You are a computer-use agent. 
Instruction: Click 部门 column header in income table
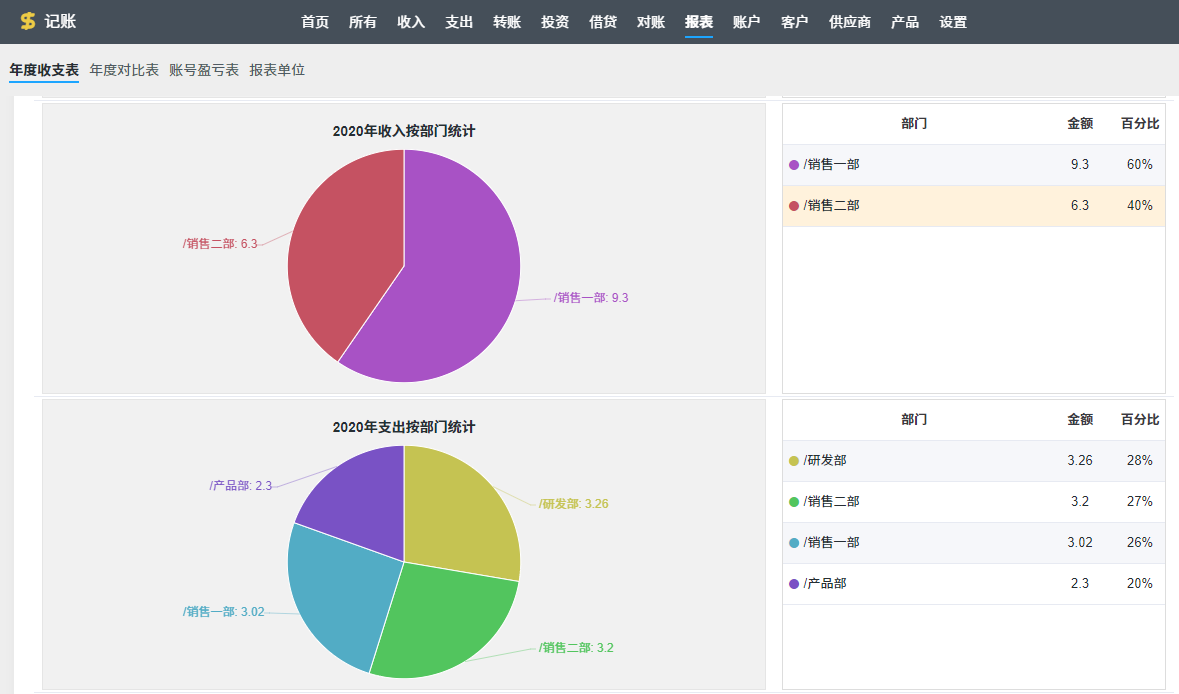click(914, 123)
